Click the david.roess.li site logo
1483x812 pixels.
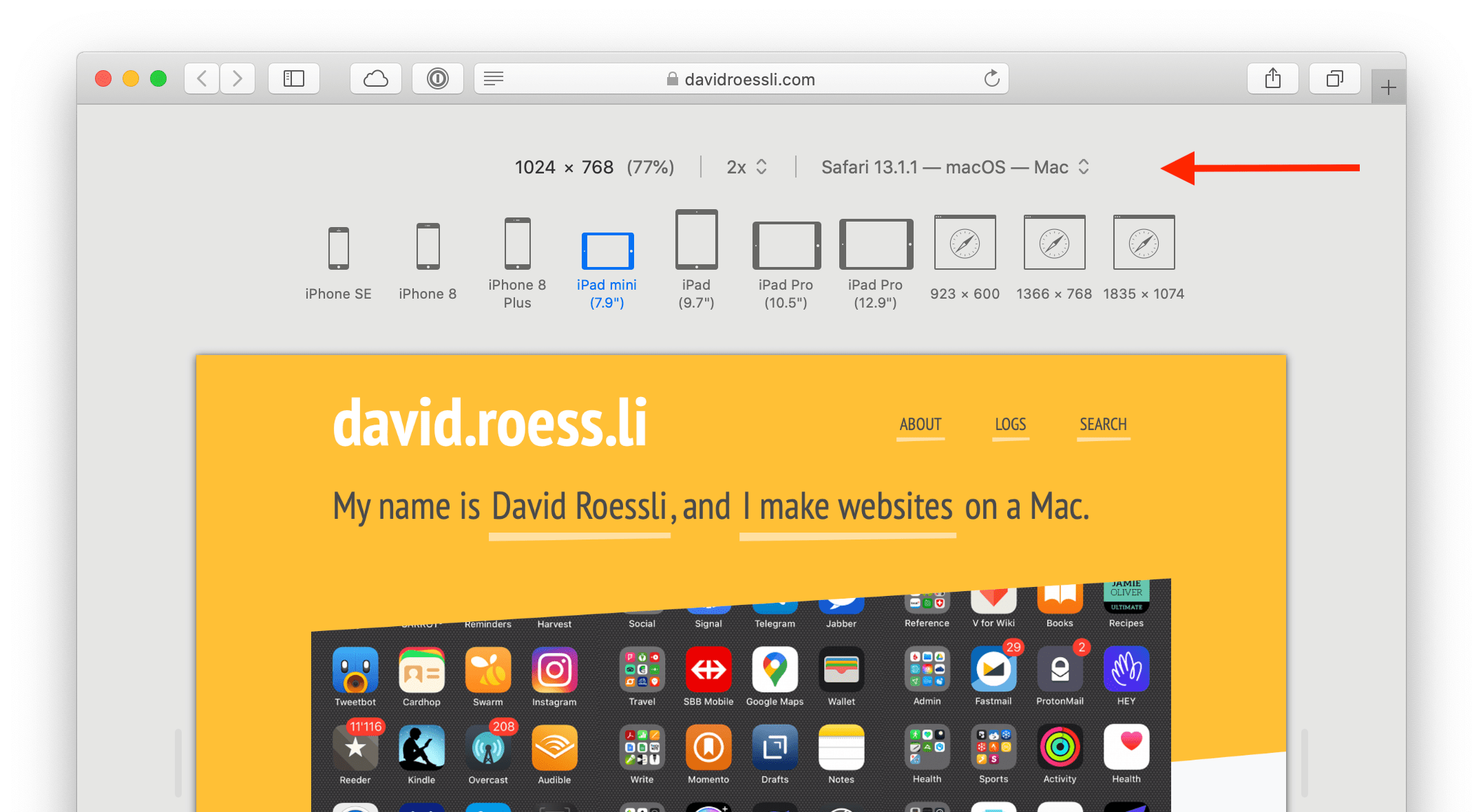point(490,423)
